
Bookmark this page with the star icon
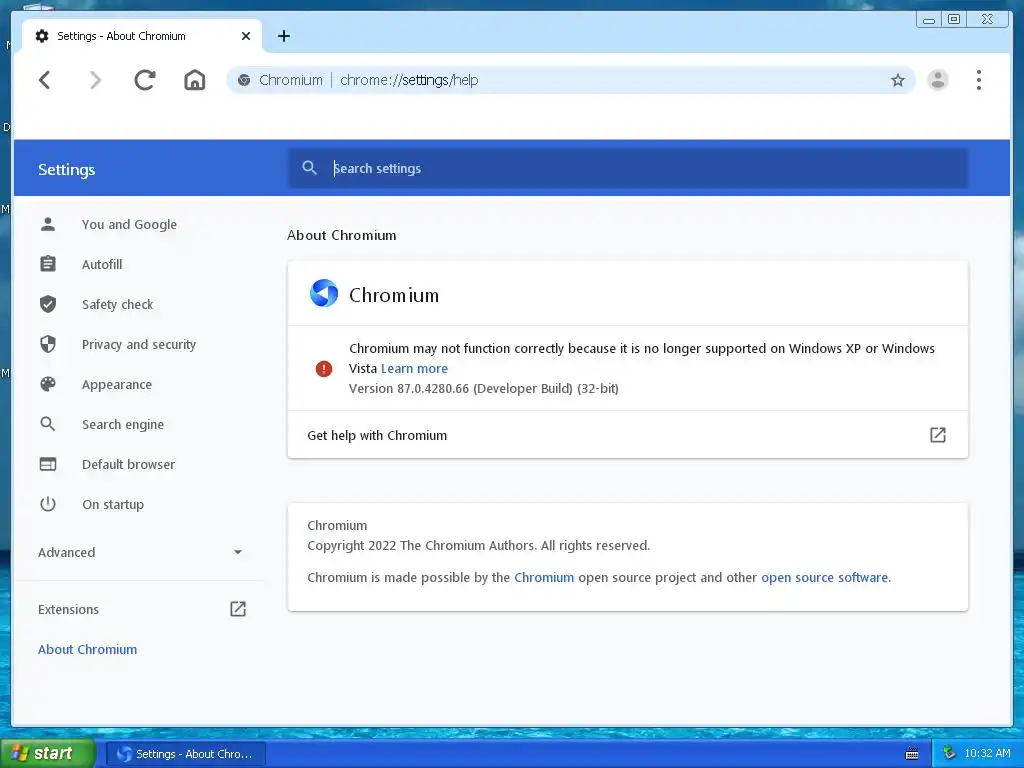point(897,80)
